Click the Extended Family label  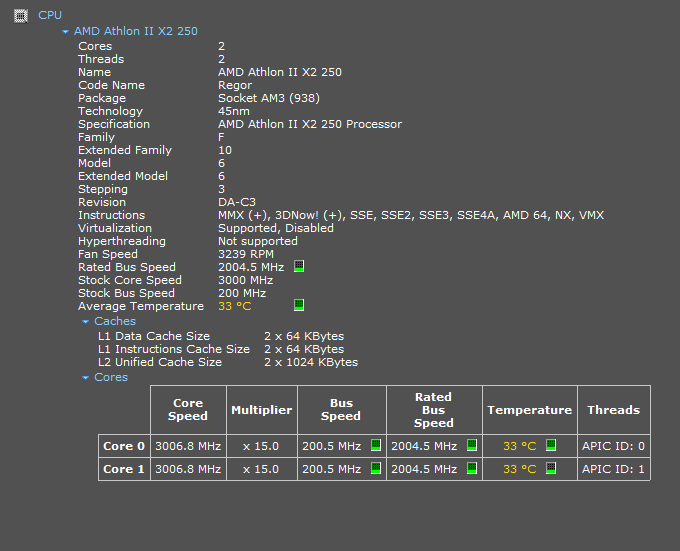click(x=125, y=150)
